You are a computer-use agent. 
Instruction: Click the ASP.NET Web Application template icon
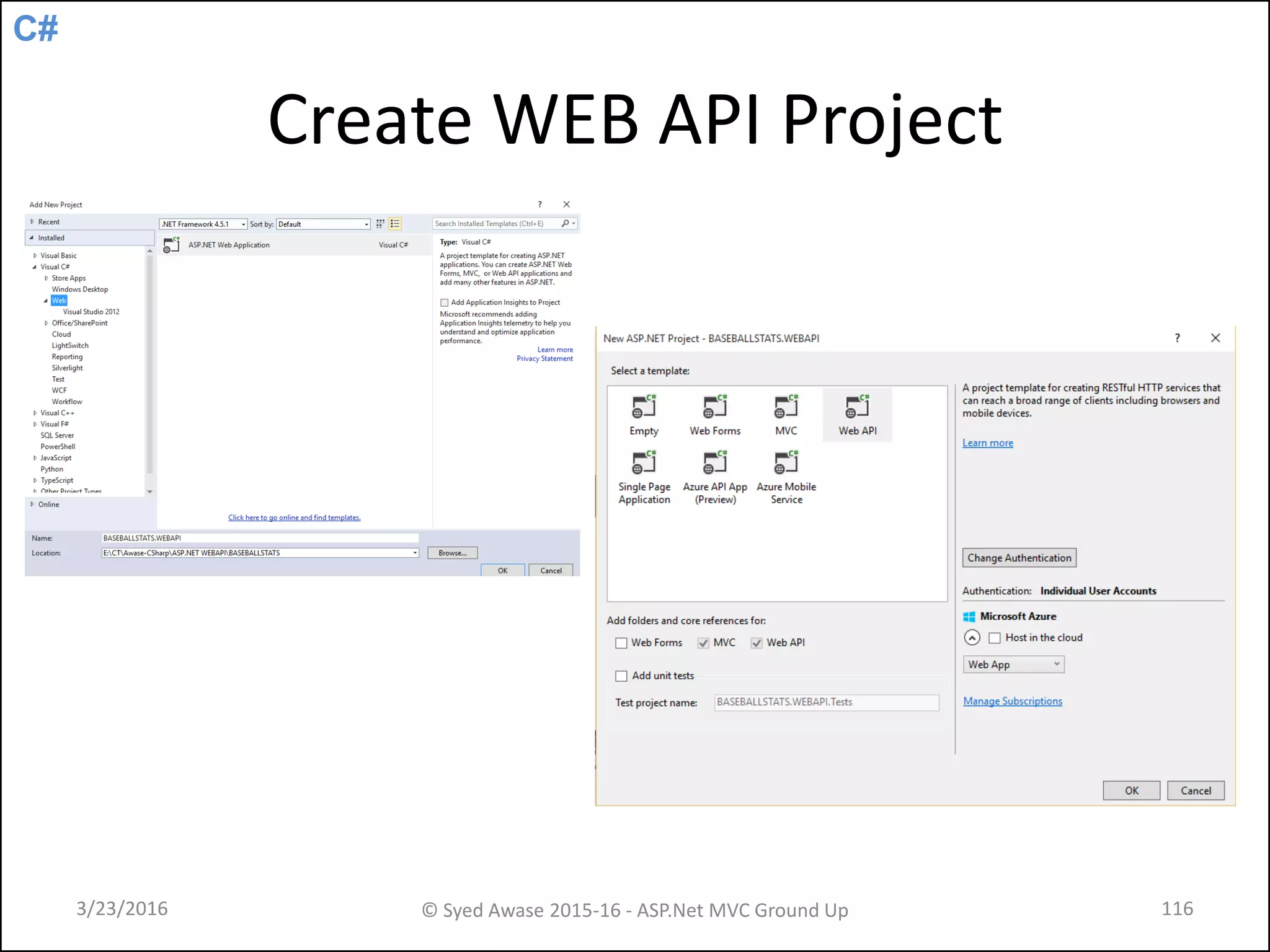tap(171, 245)
